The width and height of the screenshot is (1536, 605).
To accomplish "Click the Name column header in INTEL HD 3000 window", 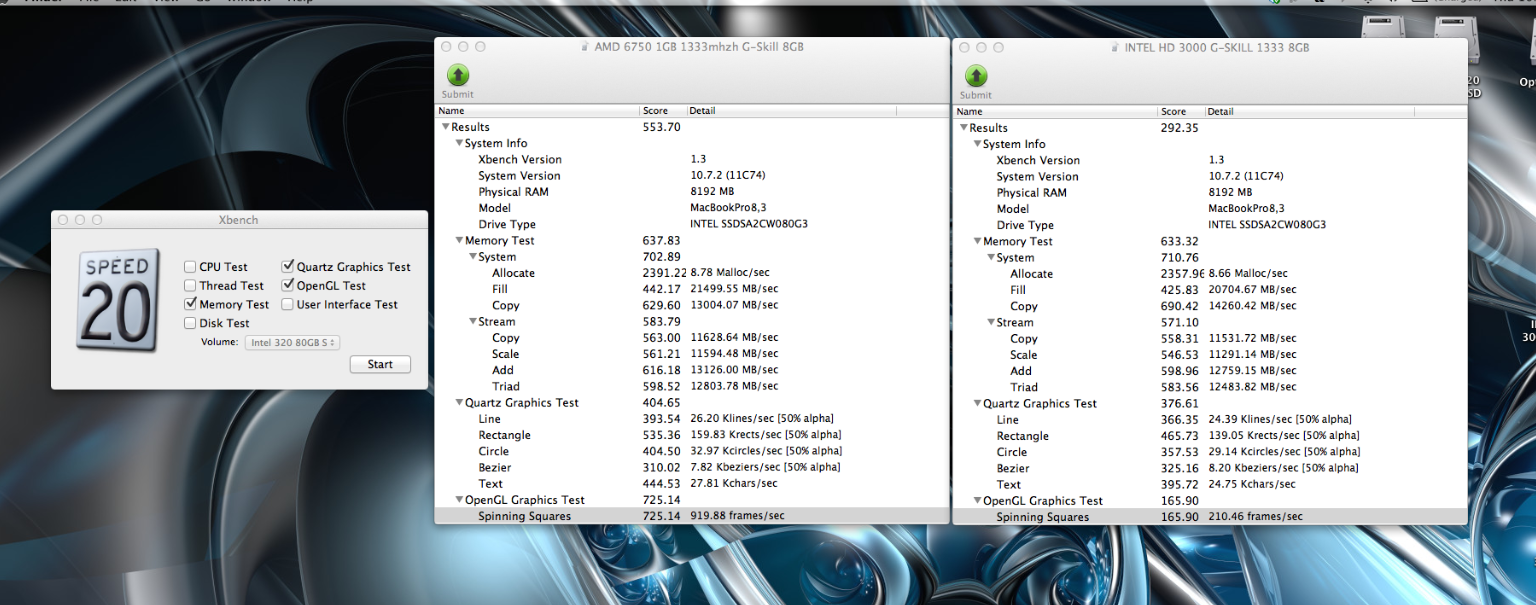I will point(1055,112).
